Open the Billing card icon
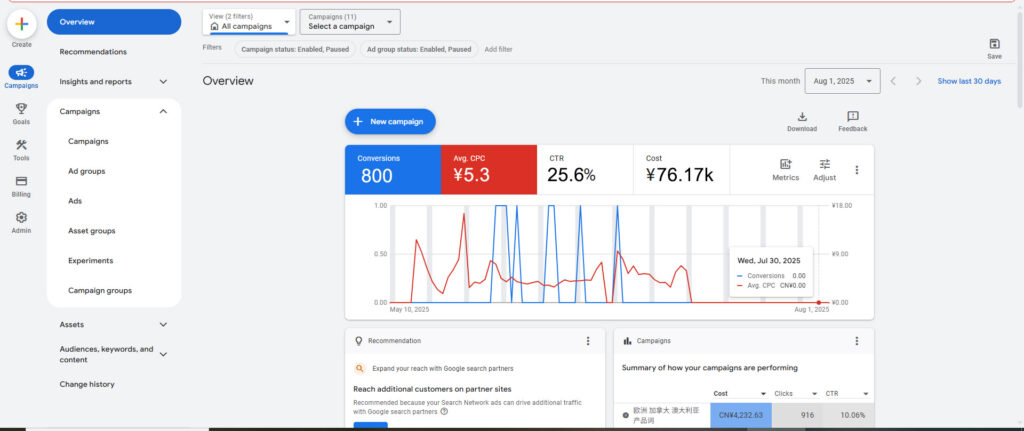Image resolution: width=1024 pixels, height=431 pixels. point(21,182)
